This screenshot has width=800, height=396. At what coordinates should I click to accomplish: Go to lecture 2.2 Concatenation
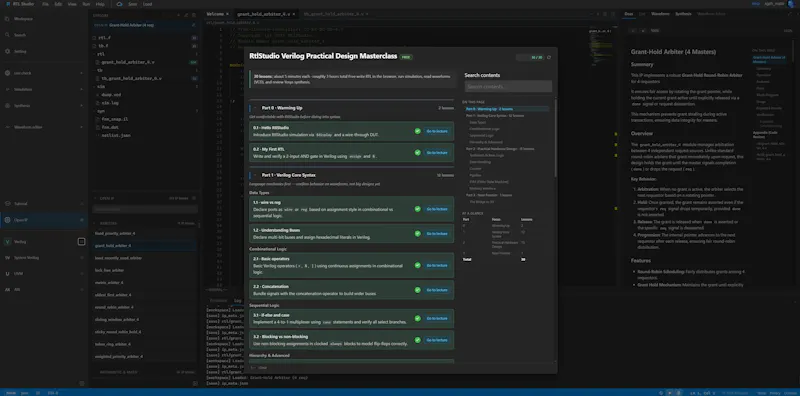point(437,290)
